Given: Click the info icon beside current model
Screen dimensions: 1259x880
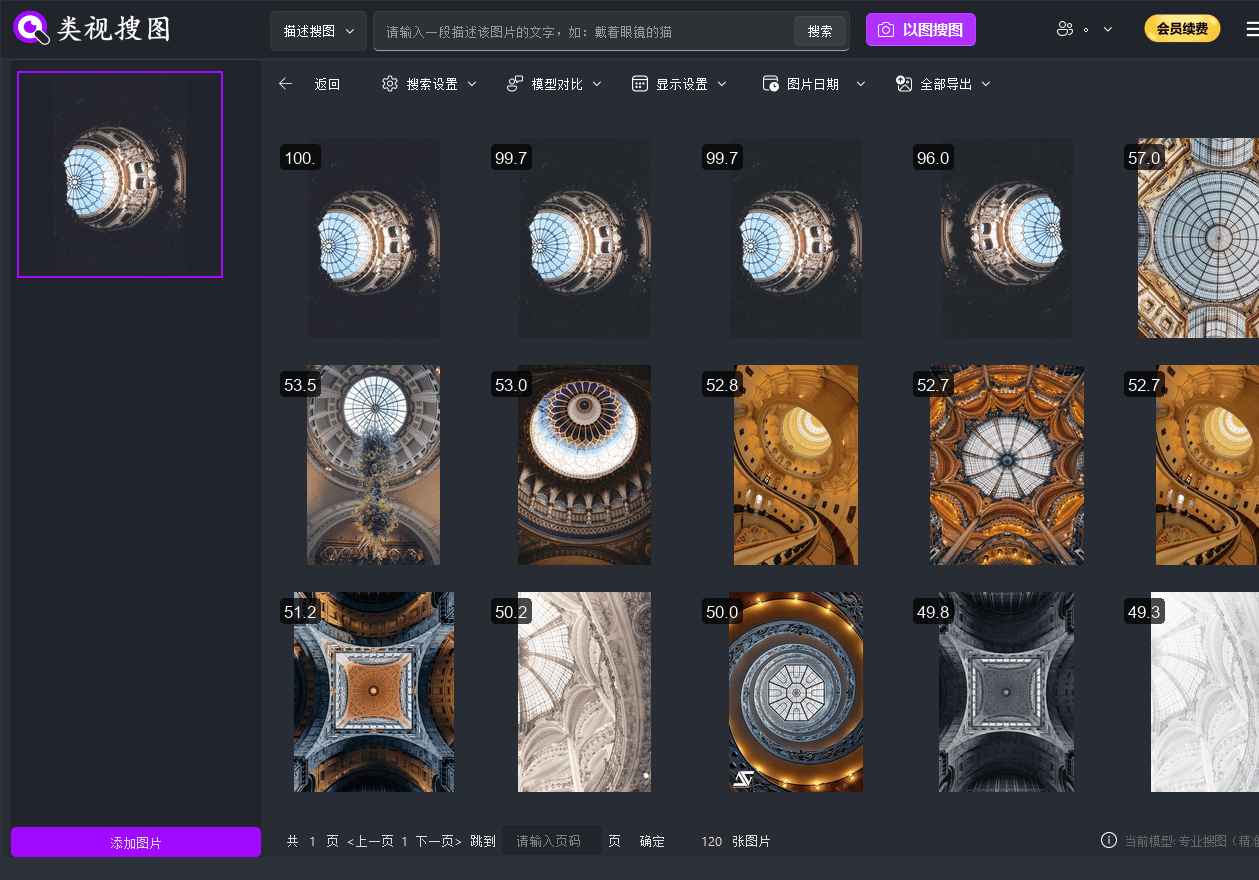Looking at the screenshot, I should click(x=1108, y=841).
